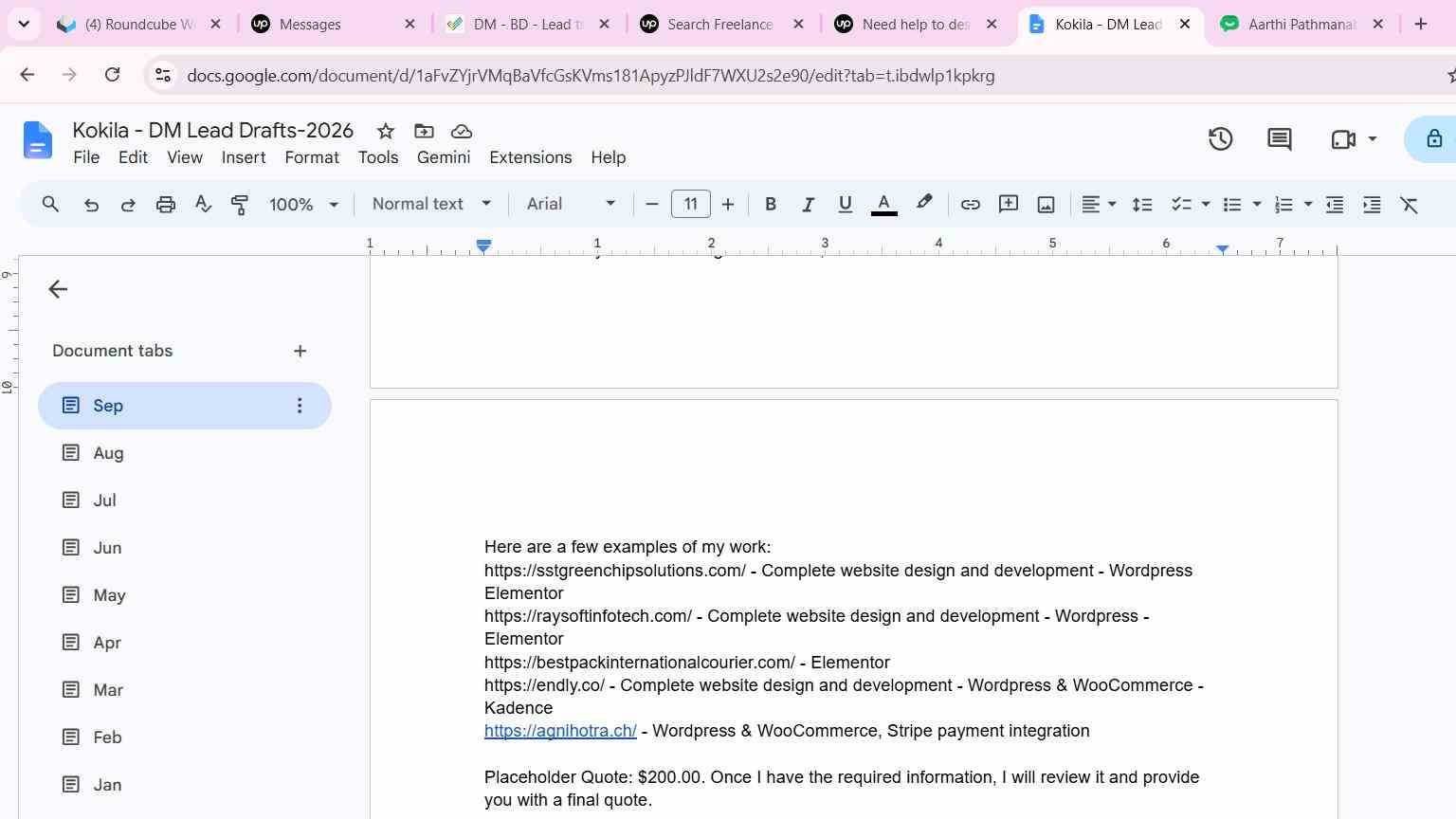Insert link using chain icon
Image resolution: width=1456 pixels, height=819 pixels.
970,205
